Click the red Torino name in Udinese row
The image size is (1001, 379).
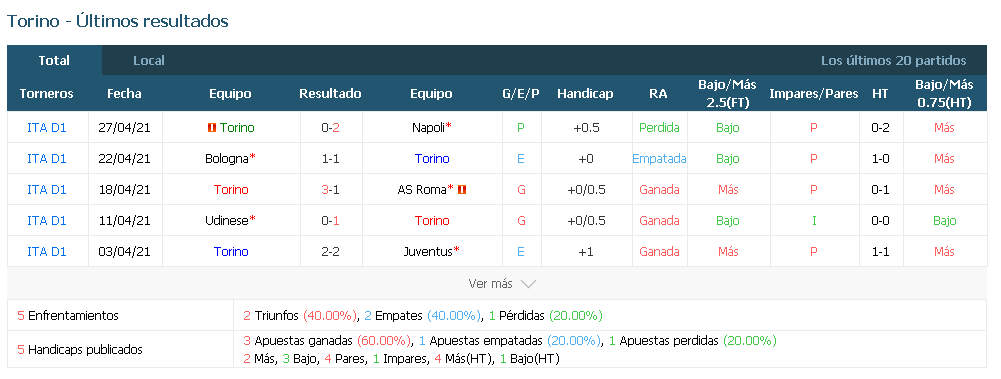[432, 220]
